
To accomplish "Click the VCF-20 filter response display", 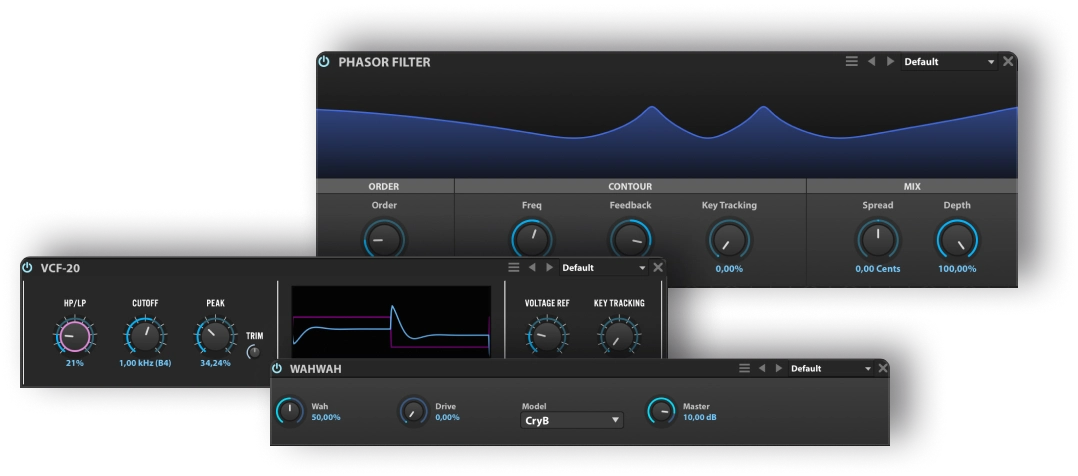I will pyautogui.click(x=391, y=321).
